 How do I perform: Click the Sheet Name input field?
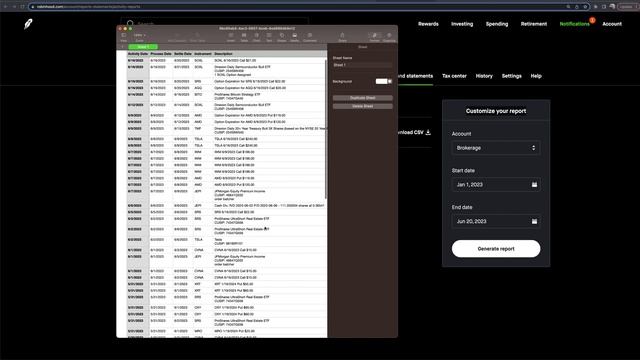tap(362, 65)
